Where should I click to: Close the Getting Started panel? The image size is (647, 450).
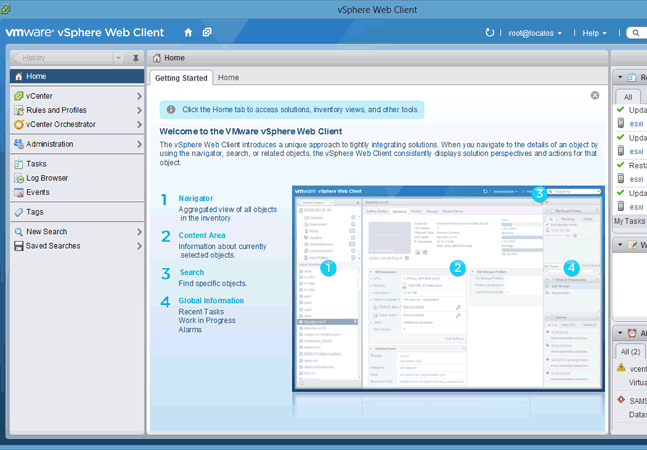click(x=595, y=95)
